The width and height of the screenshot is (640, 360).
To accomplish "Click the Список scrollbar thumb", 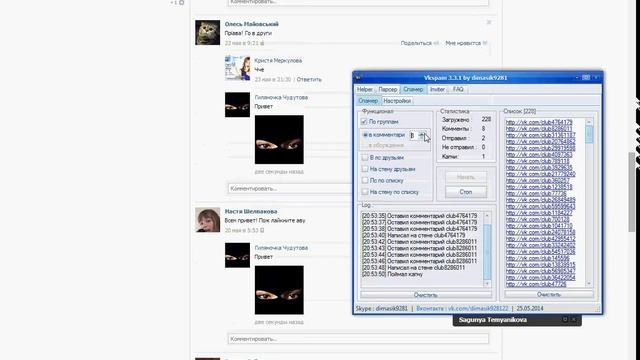I will (x=589, y=135).
